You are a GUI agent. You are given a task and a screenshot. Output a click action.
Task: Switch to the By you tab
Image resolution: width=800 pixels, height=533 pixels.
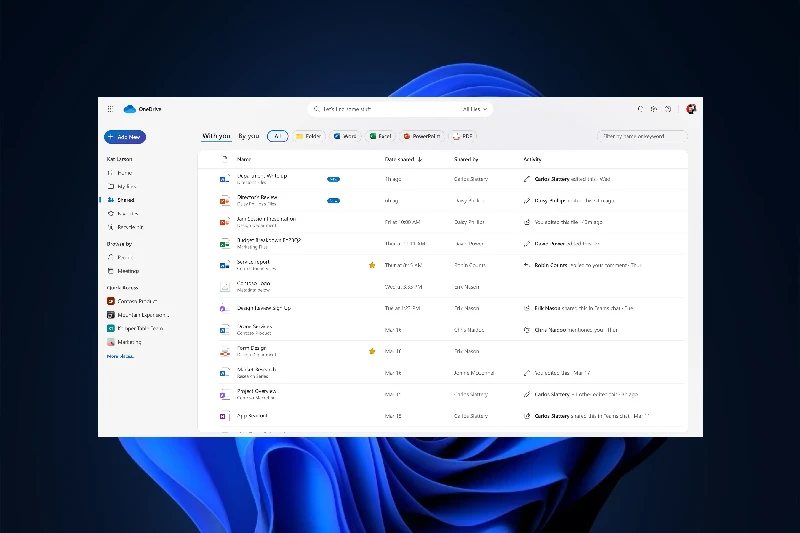click(248, 136)
